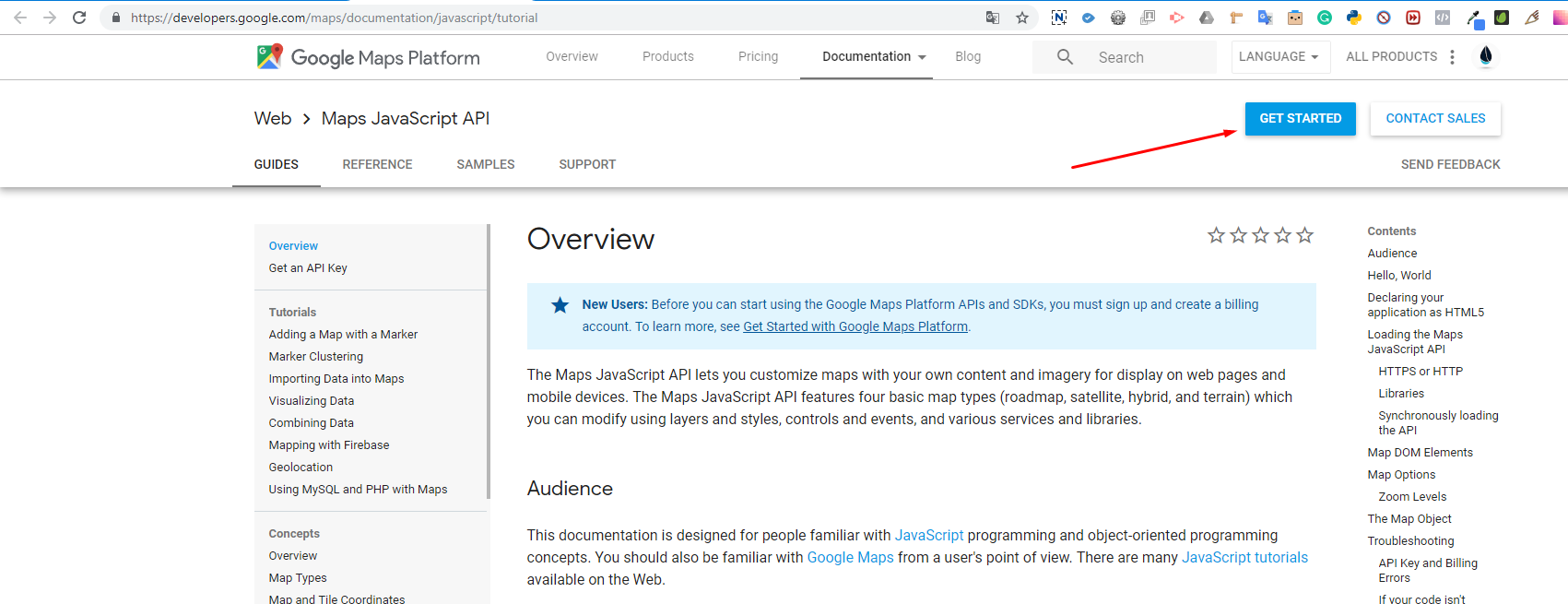Open Get Started with Google Maps Platform link
This screenshot has width=1568, height=604.
(855, 326)
